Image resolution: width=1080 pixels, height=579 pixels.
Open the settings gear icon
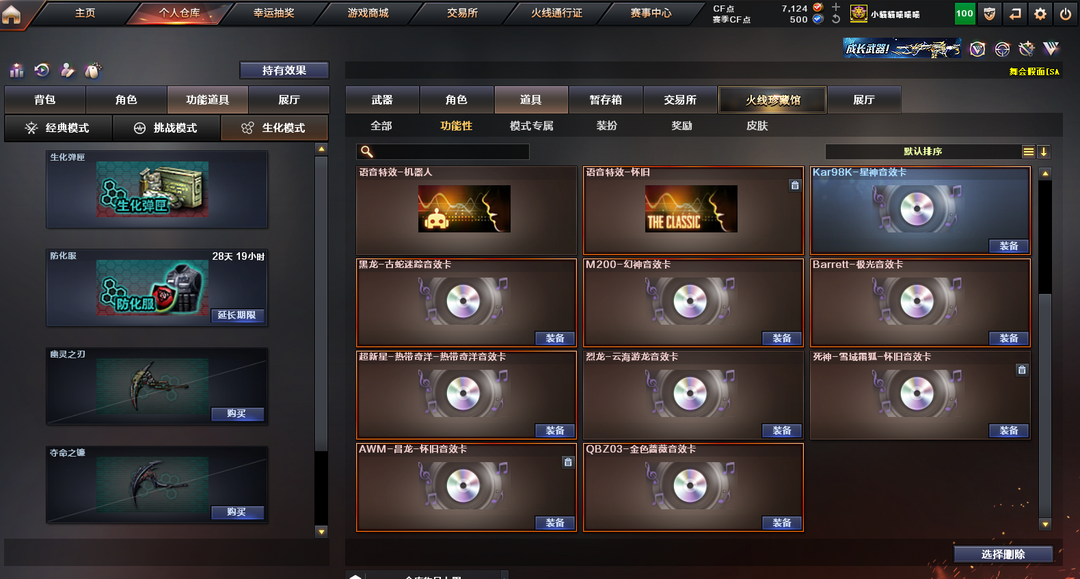tap(1040, 14)
